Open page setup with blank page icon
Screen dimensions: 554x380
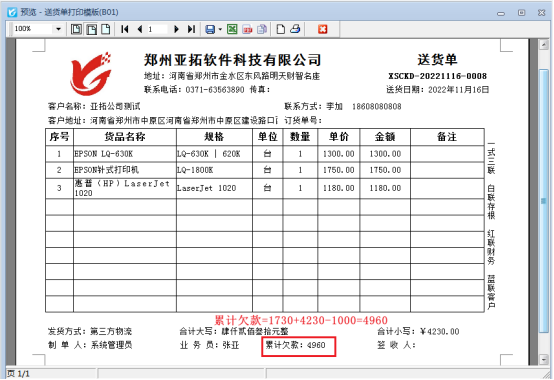tap(281, 29)
